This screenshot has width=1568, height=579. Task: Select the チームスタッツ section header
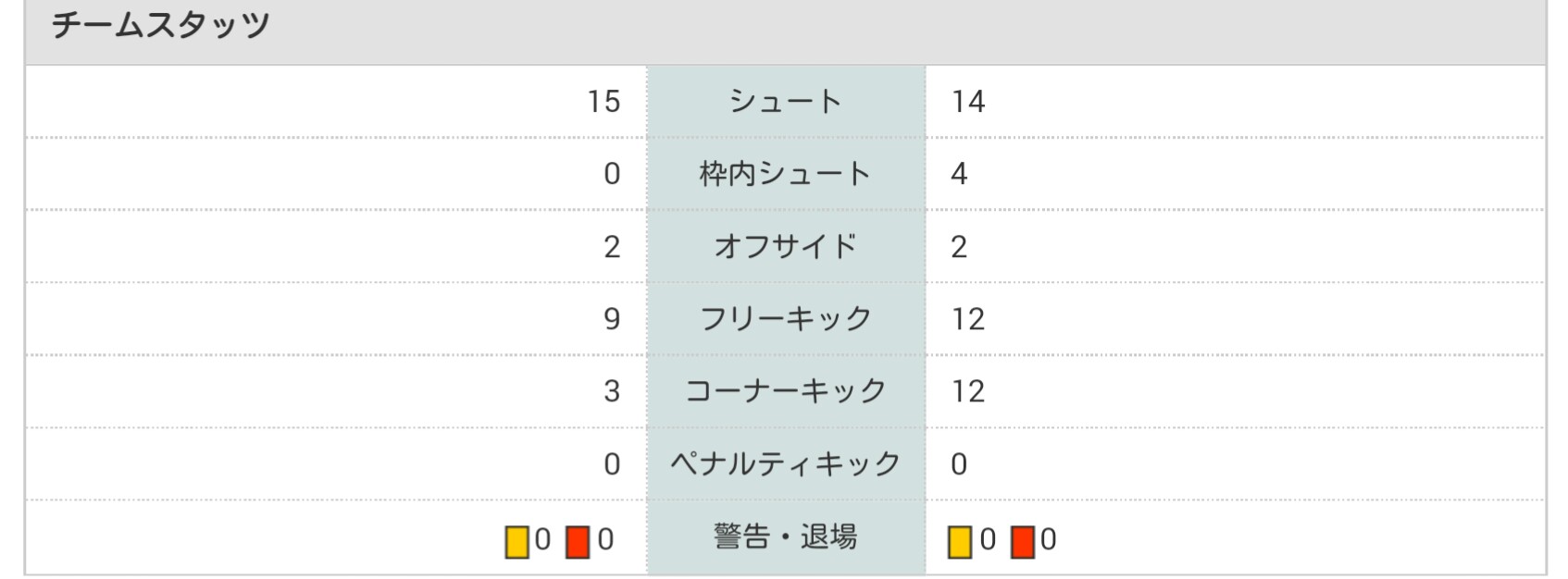160,25
